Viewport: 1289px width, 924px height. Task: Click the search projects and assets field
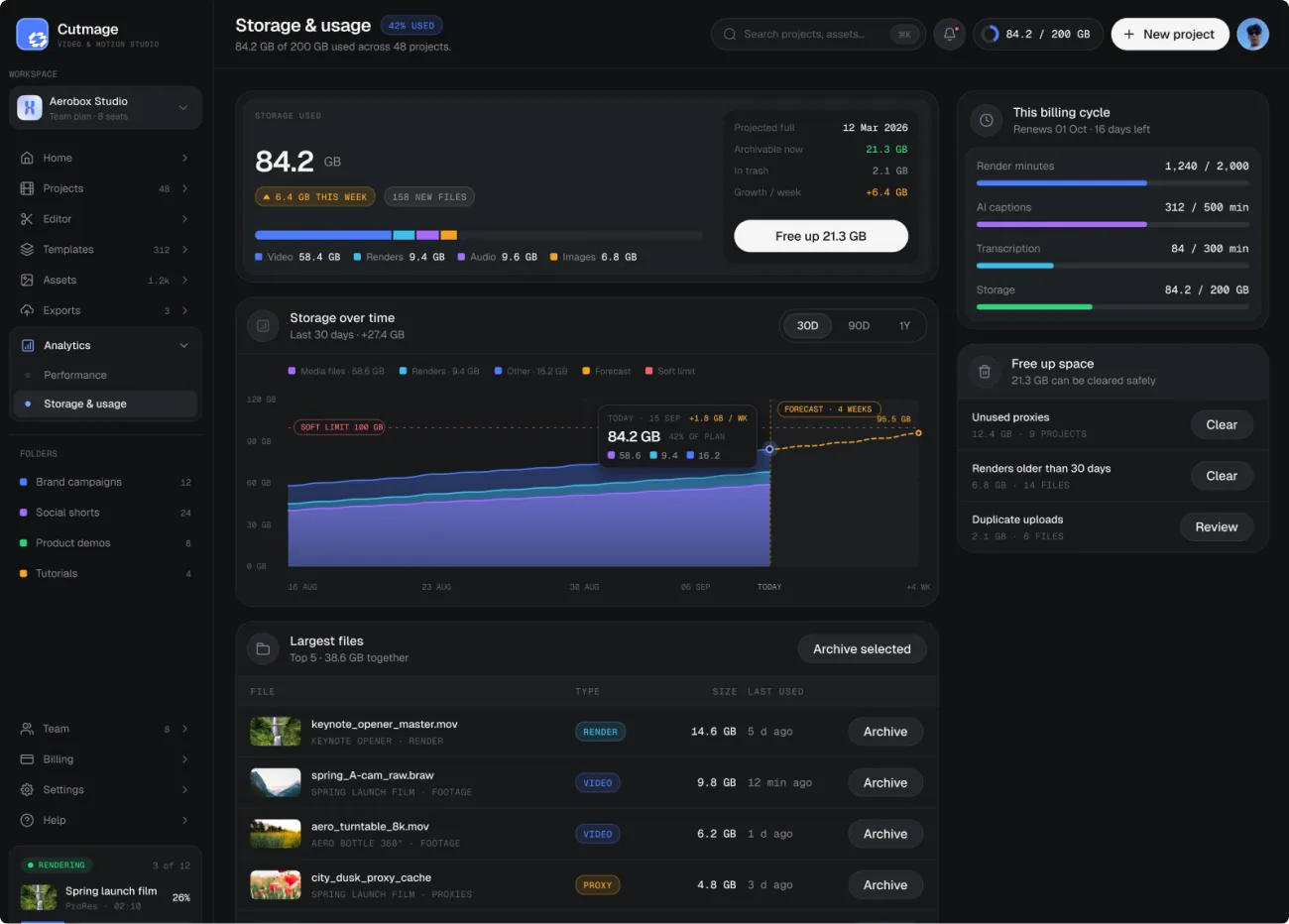pyautogui.click(x=818, y=34)
